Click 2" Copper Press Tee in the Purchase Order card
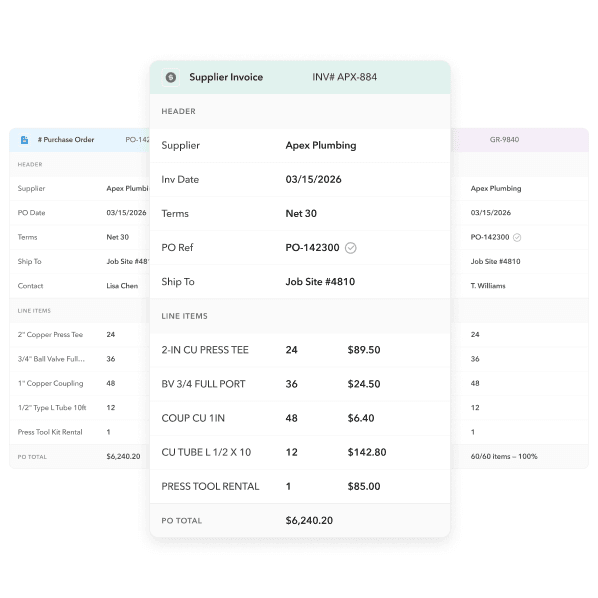Screen dimensions: 598x598 [x=50, y=335]
